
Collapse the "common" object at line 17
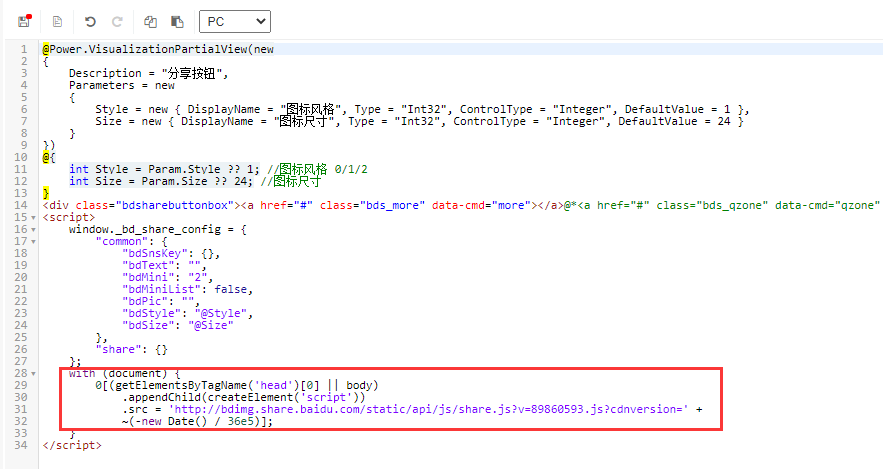tap(34, 241)
